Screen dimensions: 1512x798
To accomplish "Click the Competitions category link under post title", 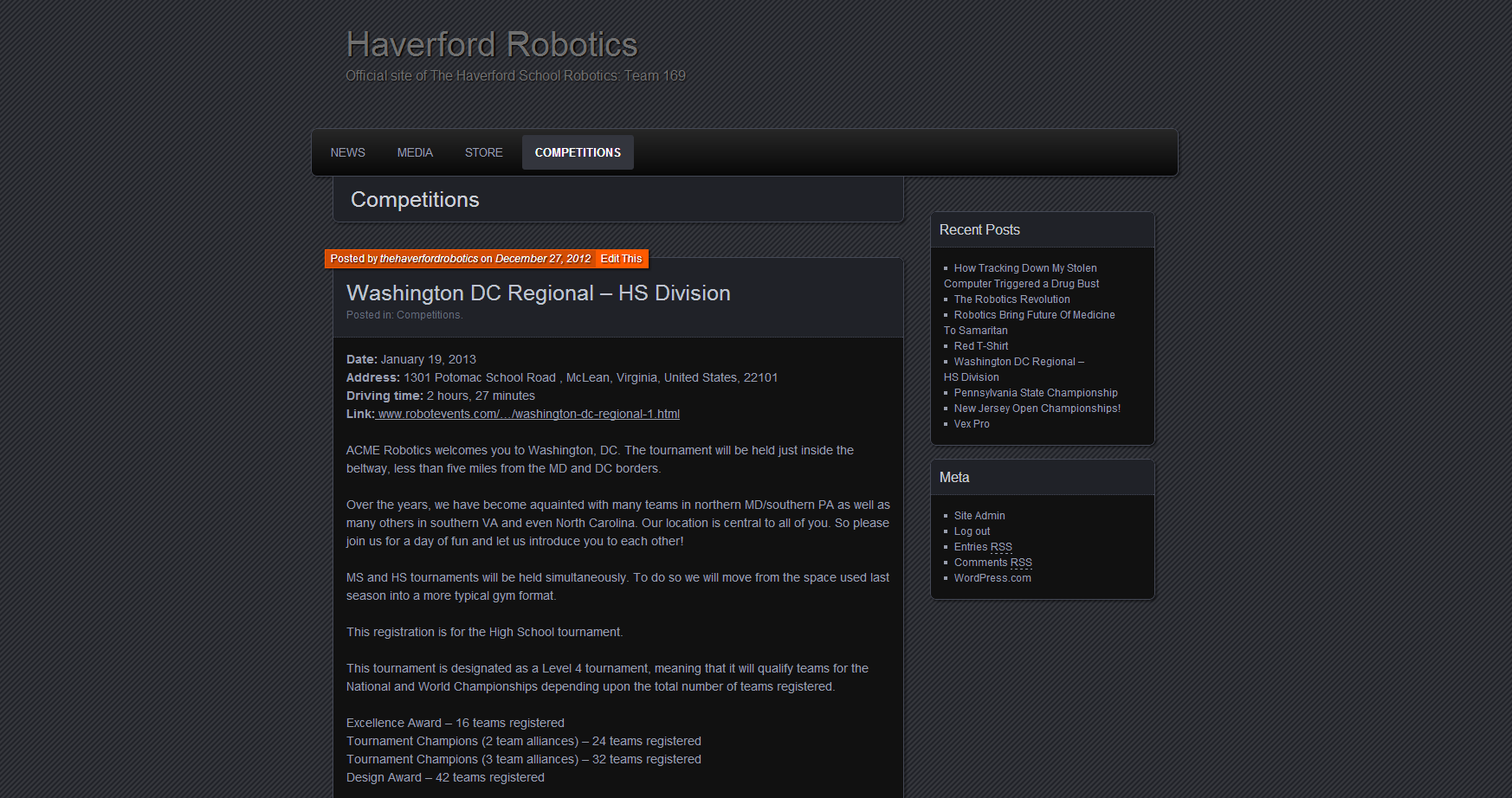I will 428,315.
